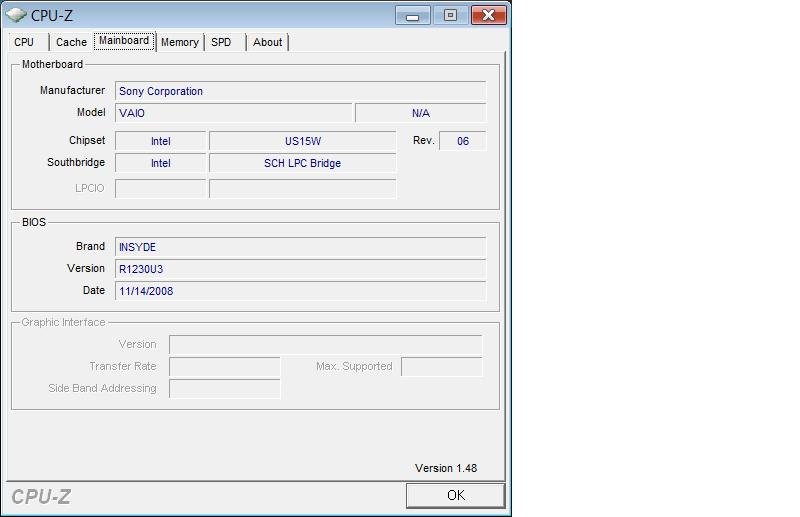Click the Version 1.48 text
The image size is (800, 517).
tap(446, 468)
